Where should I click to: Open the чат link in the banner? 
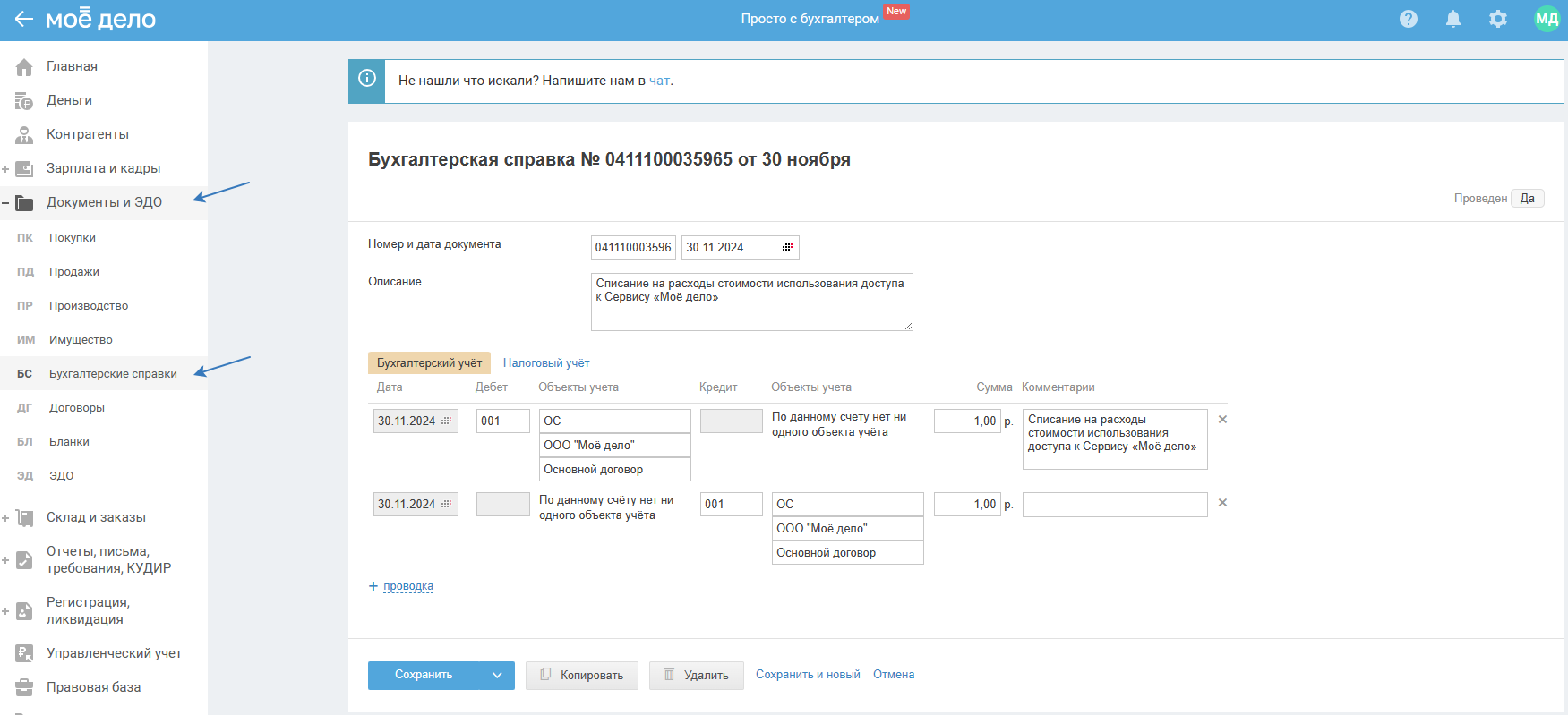[659, 81]
